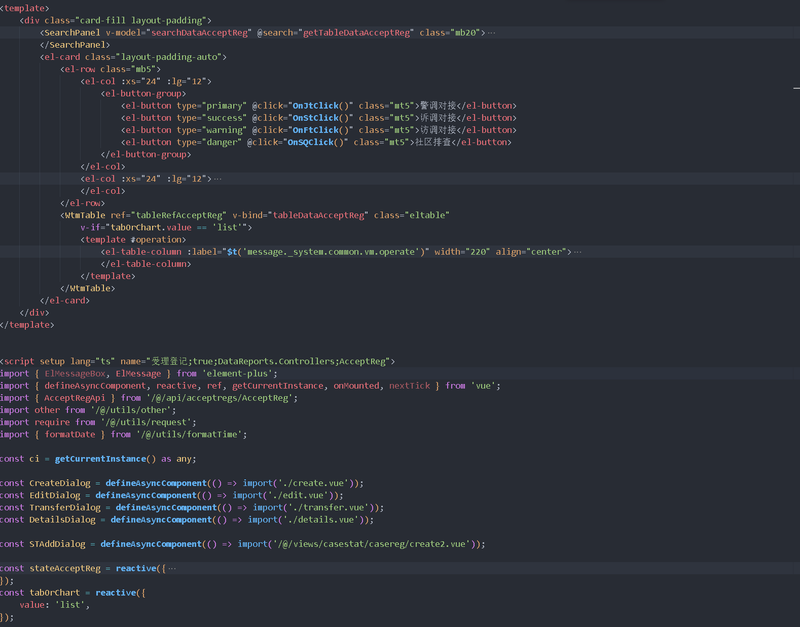This screenshot has width=800, height=627.
Task: Click 'DataReports.Controllers;AcceptReg' in script name
Action: tap(304, 362)
